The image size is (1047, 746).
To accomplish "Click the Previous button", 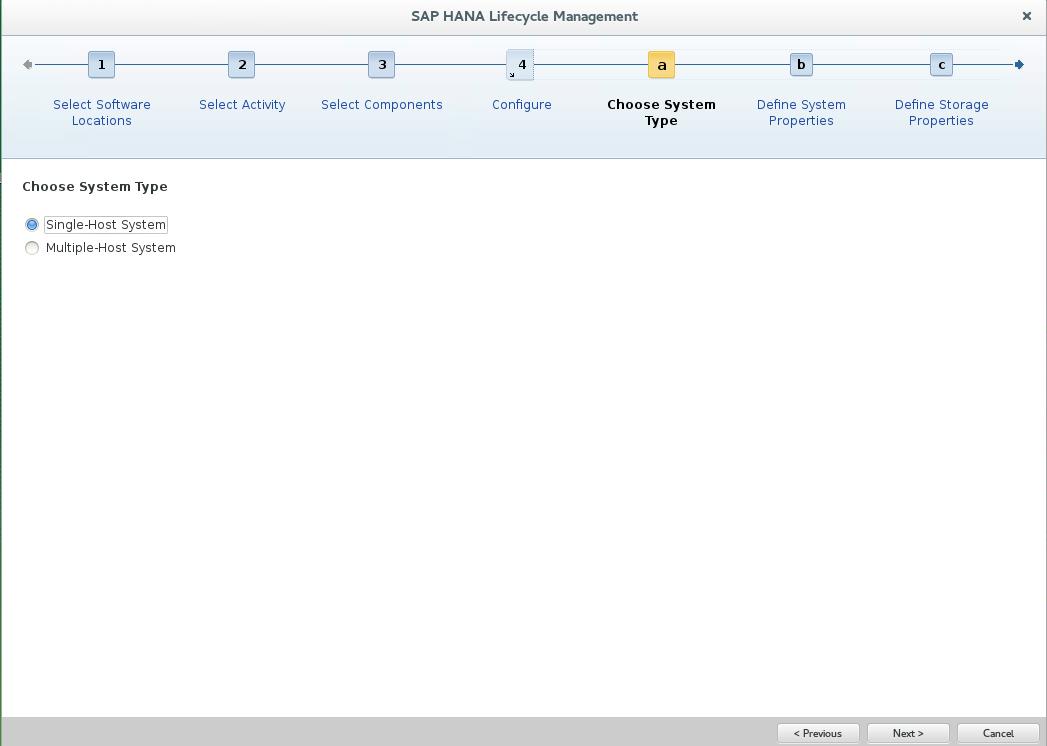I will pos(818,733).
